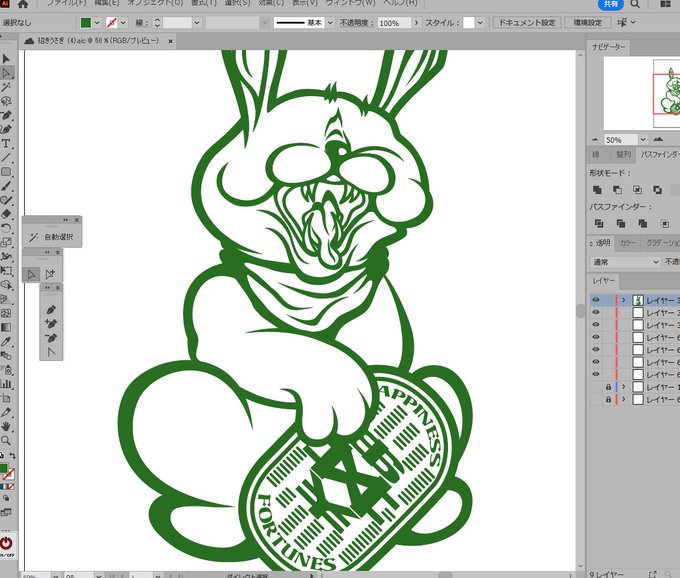This screenshot has width=680, height=578.
Task: Select the Type tool
Action: pos(6,144)
